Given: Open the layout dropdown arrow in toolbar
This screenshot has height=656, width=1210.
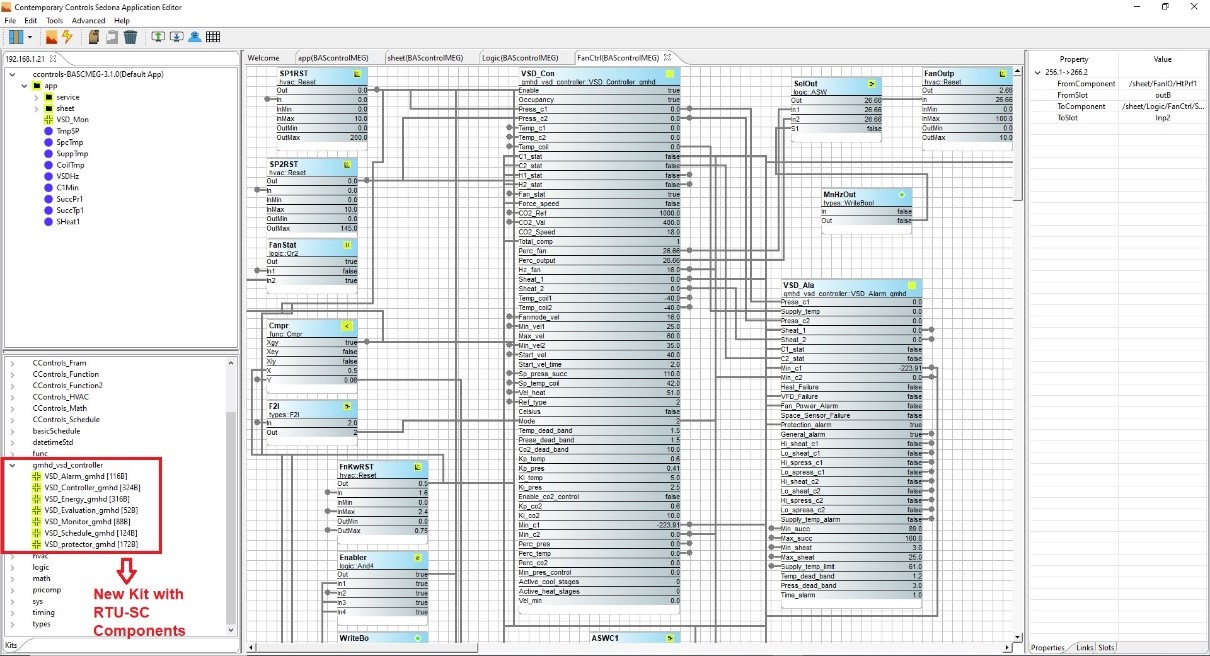Looking at the screenshot, I should pos(31,38).
